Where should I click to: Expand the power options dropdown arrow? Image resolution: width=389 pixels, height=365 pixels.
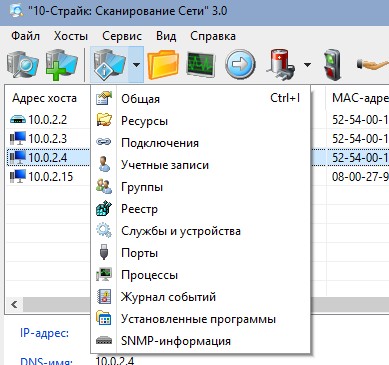coord(307,65)
